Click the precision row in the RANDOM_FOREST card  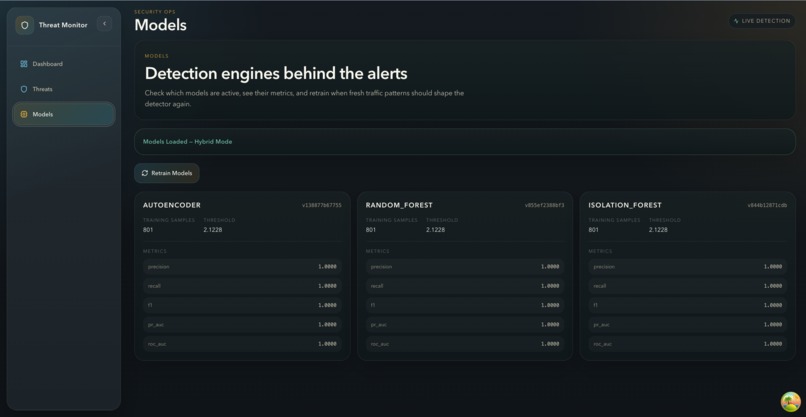[x=465, y=267]
